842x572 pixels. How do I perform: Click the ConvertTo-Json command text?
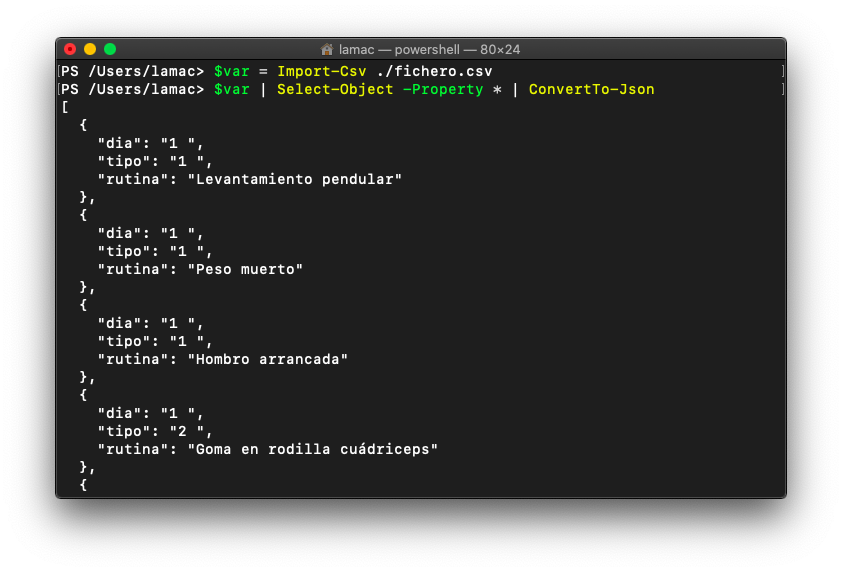591,89
